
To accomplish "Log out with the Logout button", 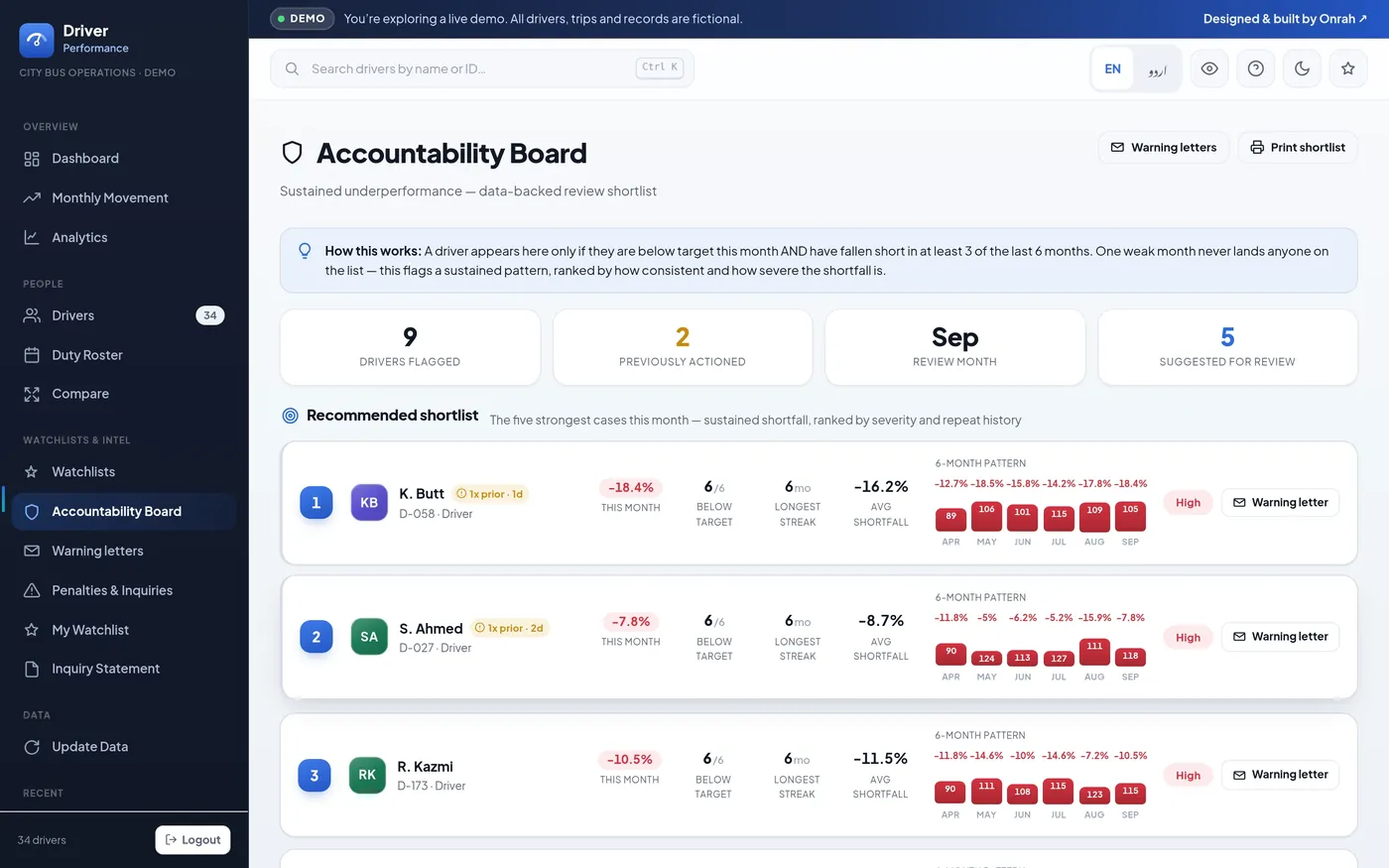I will coord(193,839).
